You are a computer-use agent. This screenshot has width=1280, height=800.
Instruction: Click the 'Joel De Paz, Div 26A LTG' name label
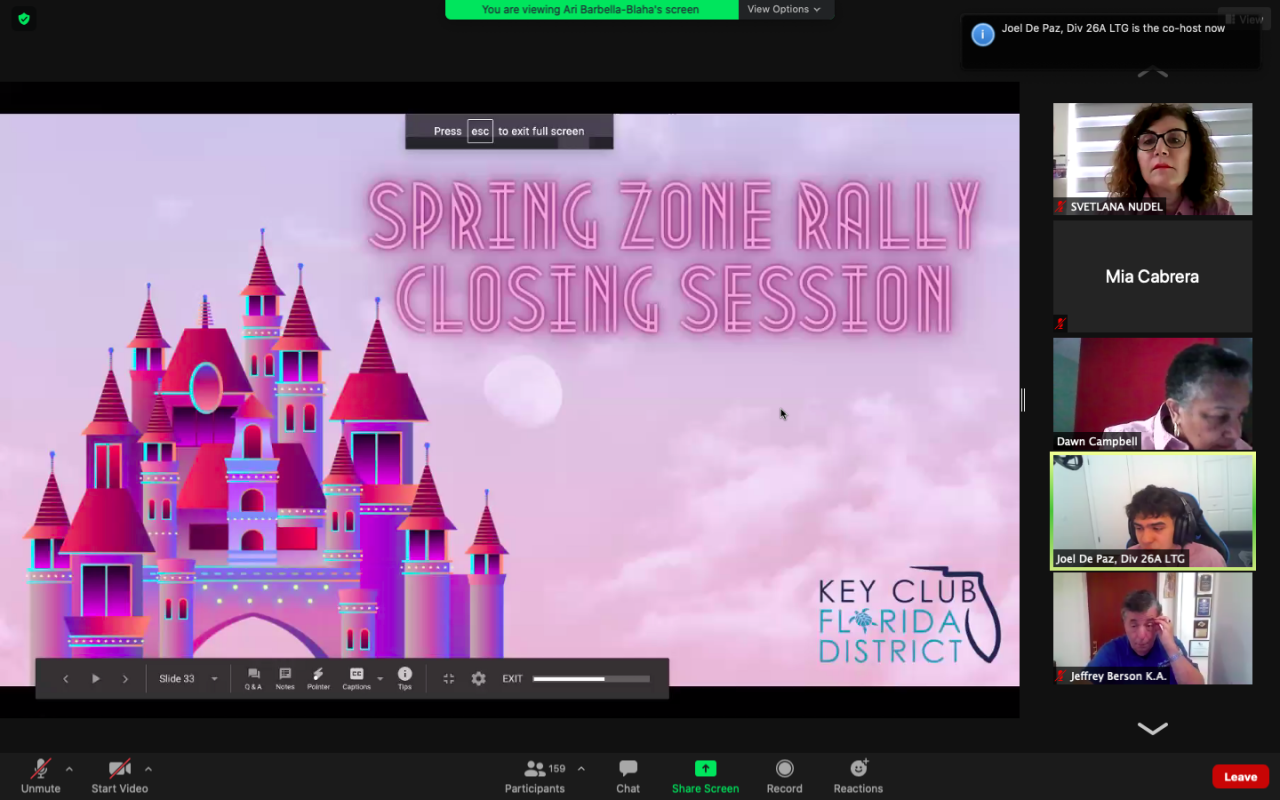click(x=1121, y=559)
